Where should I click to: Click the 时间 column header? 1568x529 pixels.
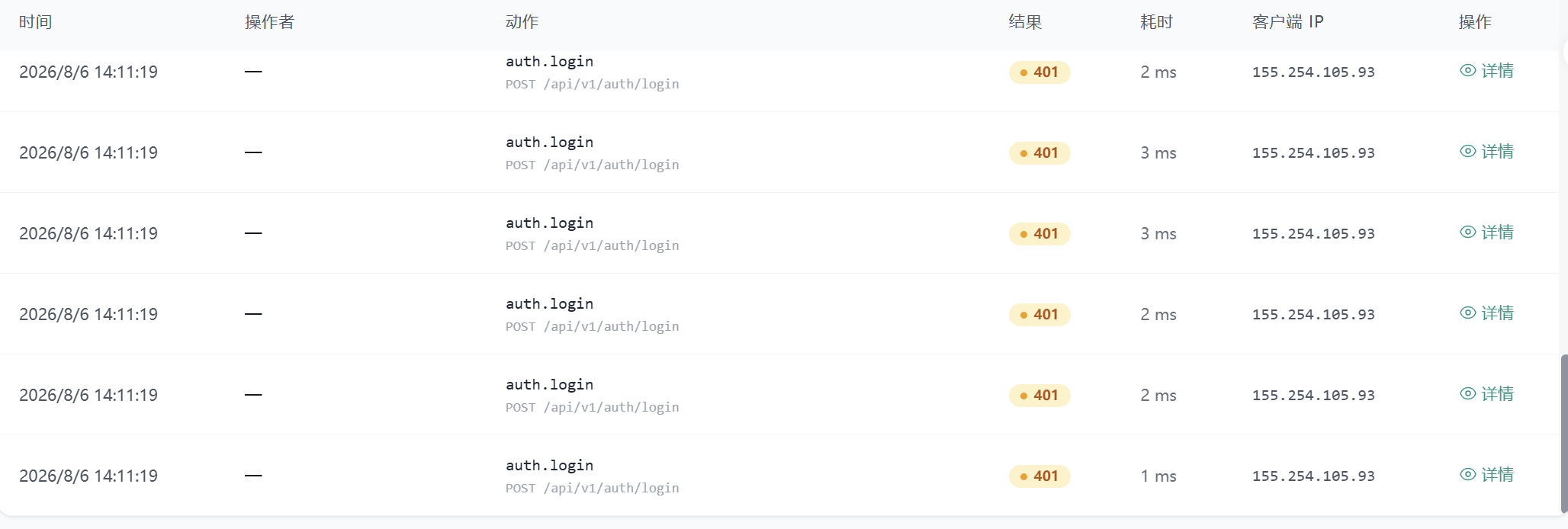click(36, 22)
